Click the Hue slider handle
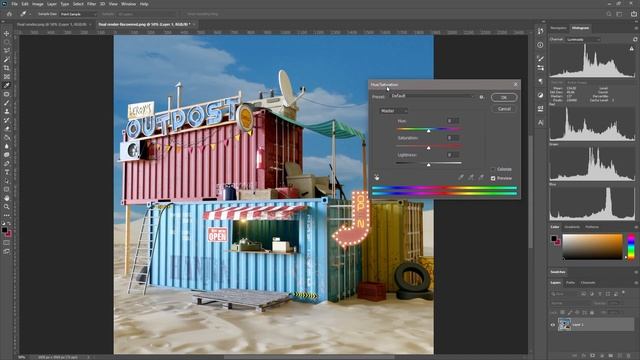The height and width of the screenshot is (360, 640). [428, 131]
